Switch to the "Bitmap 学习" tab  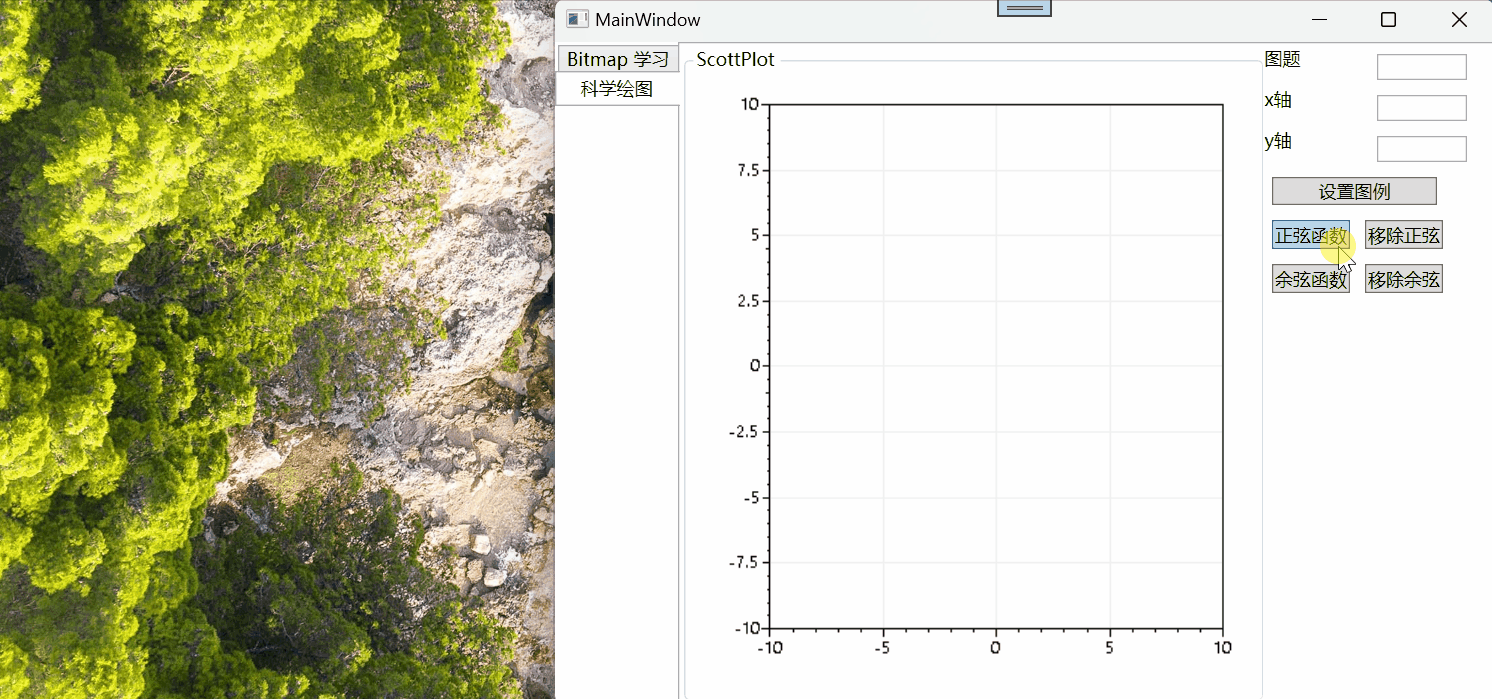(x=617, y=58)
